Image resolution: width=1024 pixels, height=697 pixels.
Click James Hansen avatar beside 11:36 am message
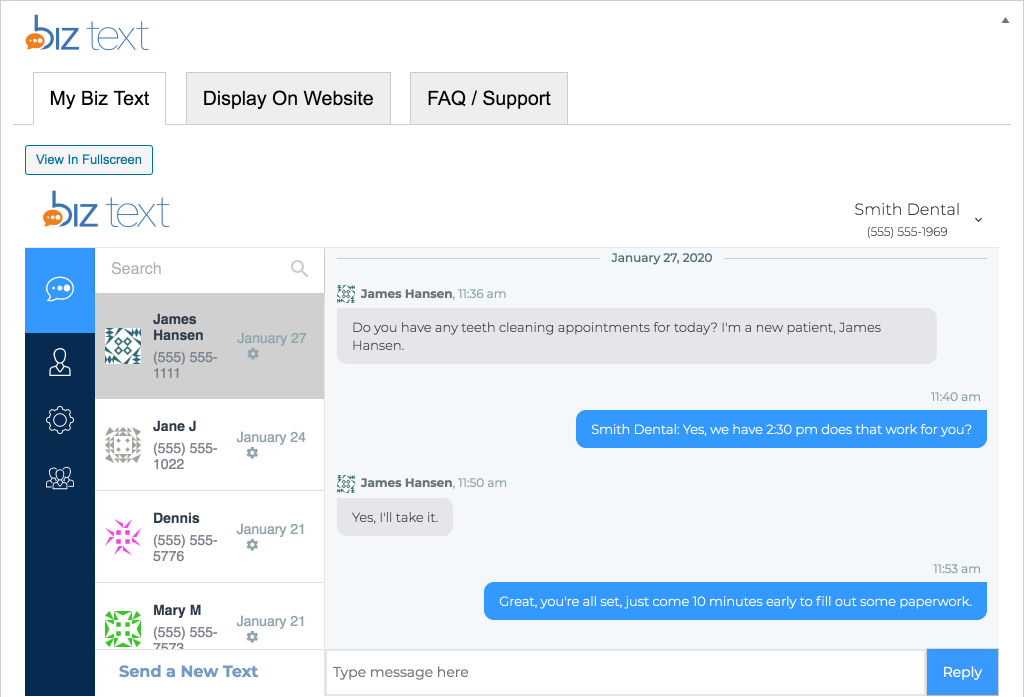pyautogui.click(x=345, y=294)
